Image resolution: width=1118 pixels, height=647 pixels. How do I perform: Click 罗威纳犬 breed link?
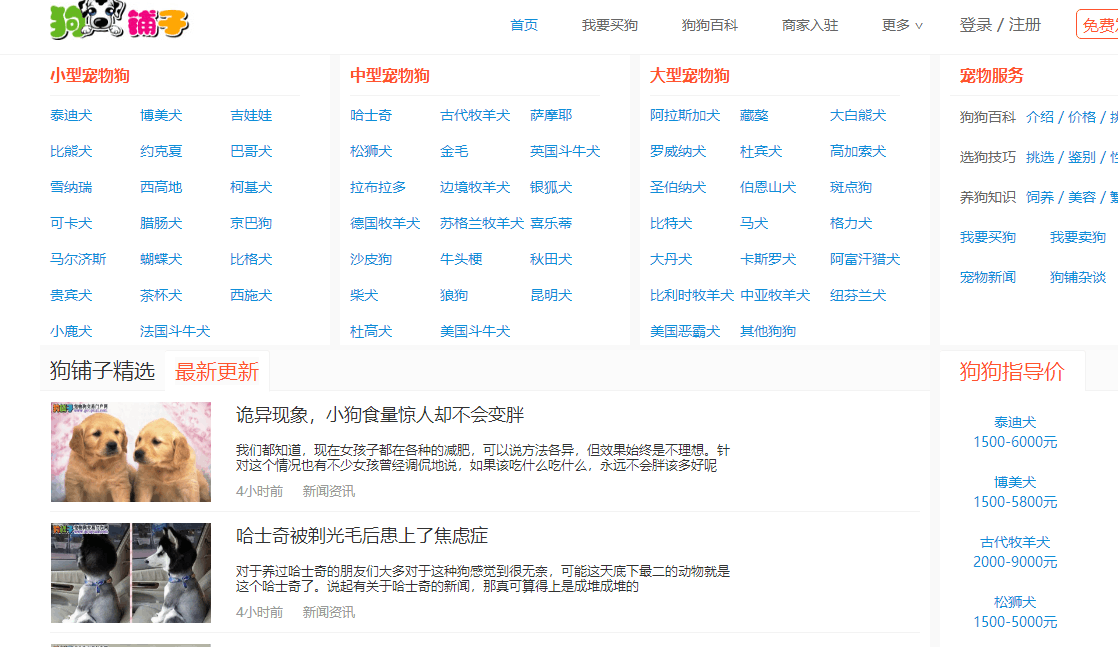678,151
